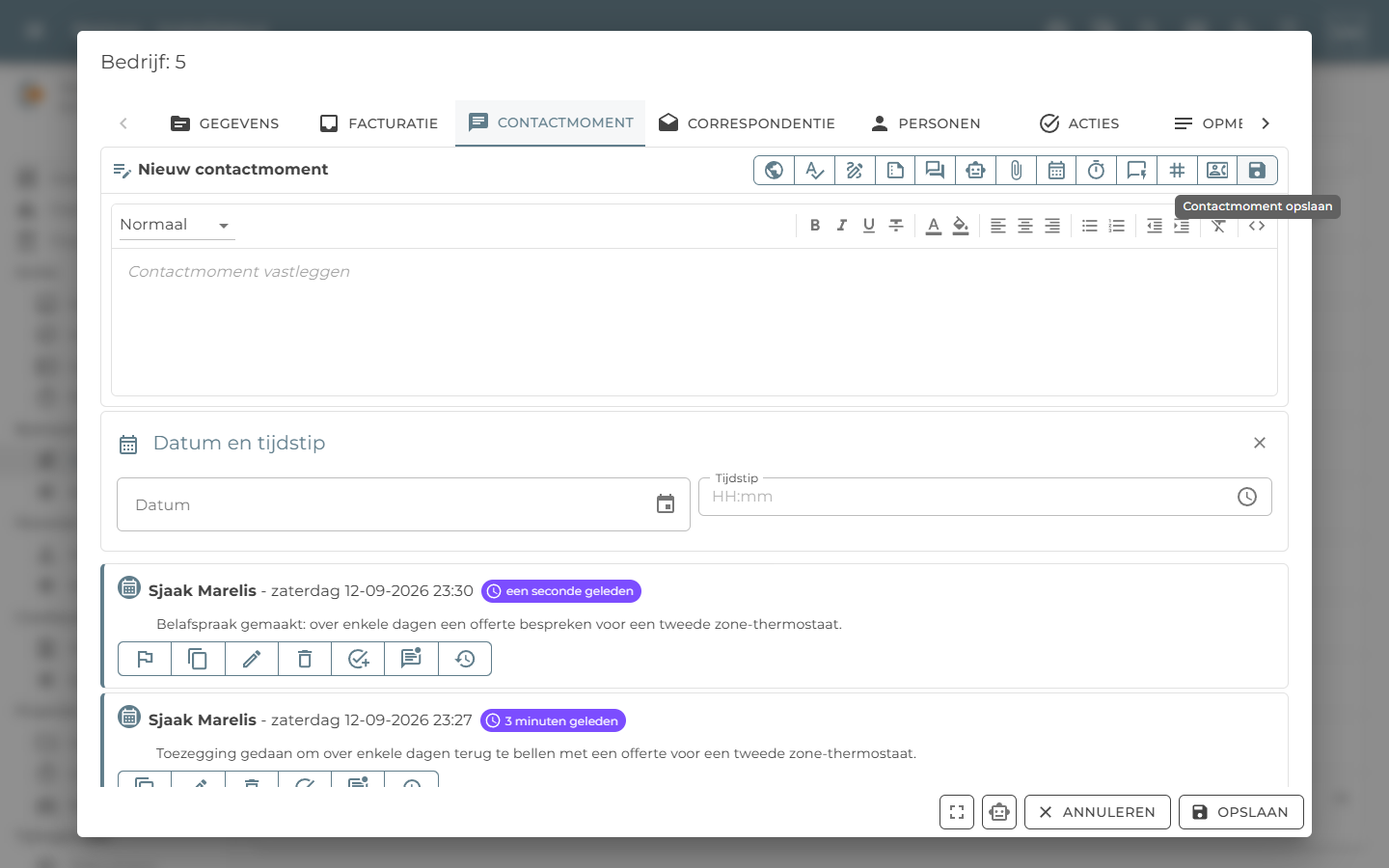Click the comment-note icon on the 23:30 contactmoment
The image size is (1389, 868).
click(x=412, y=659)
